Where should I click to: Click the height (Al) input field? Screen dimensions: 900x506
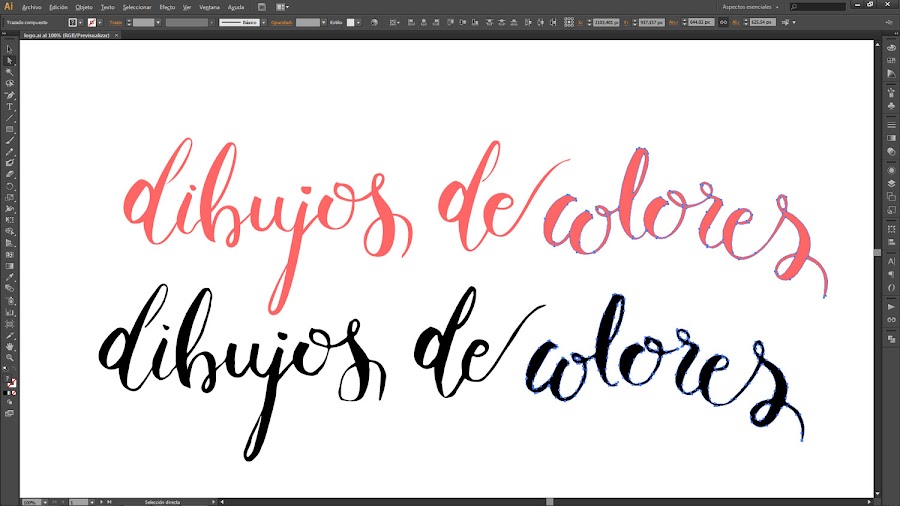pos(762,22)
